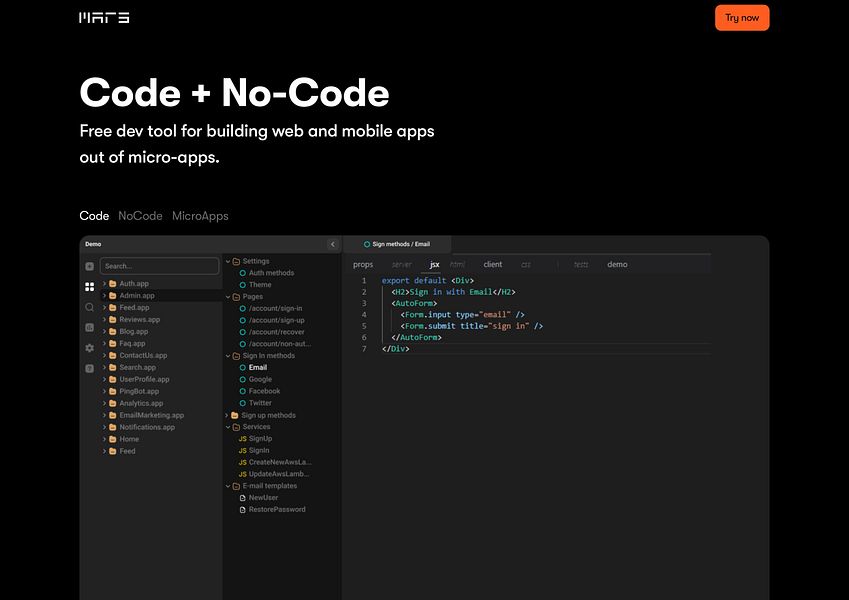Switch to the MicroApps tab
The width and height of the screenshot is (849, 600).
coord(200,216)
